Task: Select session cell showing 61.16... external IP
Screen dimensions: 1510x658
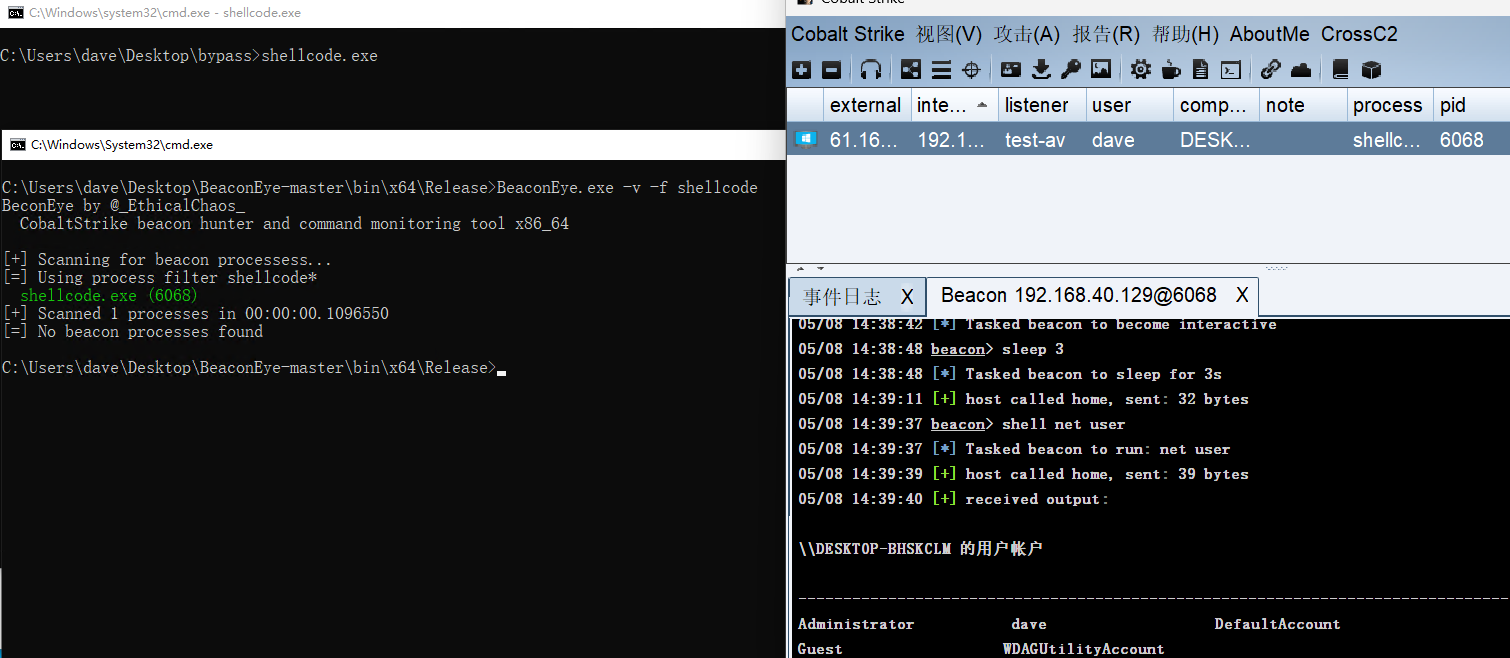Action: click(x=866, y=140)
